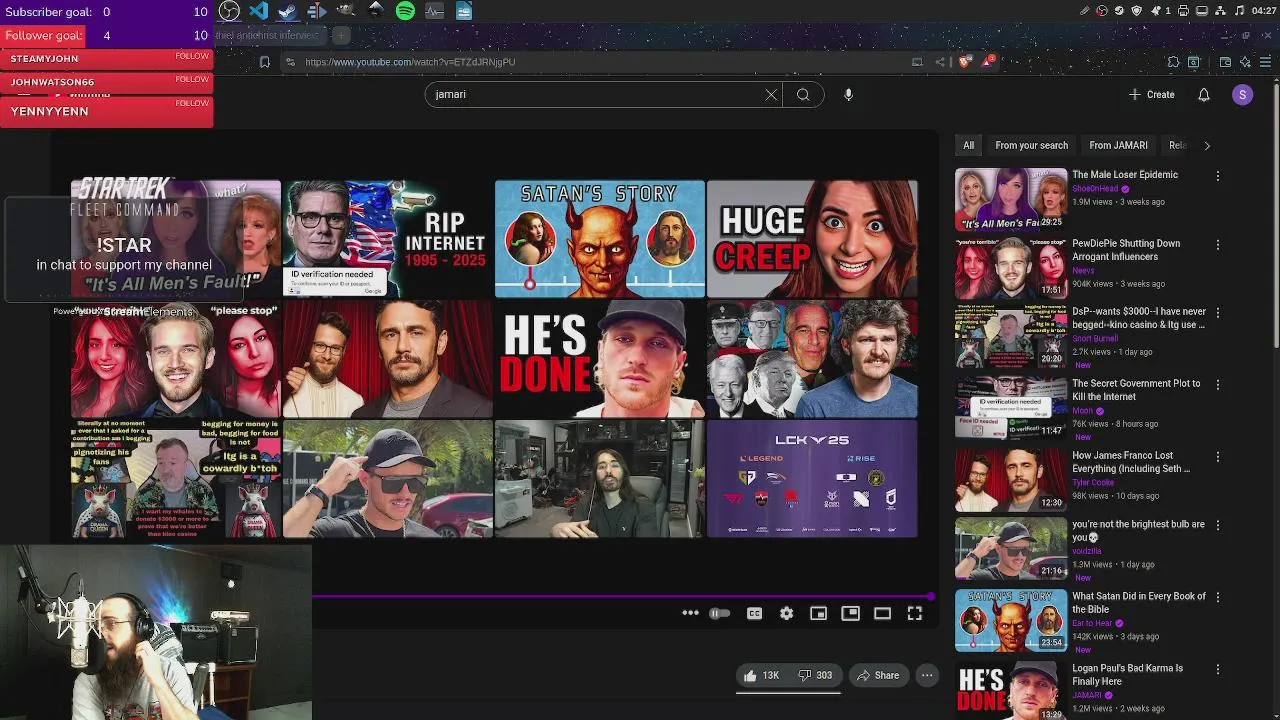Screen dimensions: 1280x720
Task: Open the account avatar menu
Action: click(1242, 94)
